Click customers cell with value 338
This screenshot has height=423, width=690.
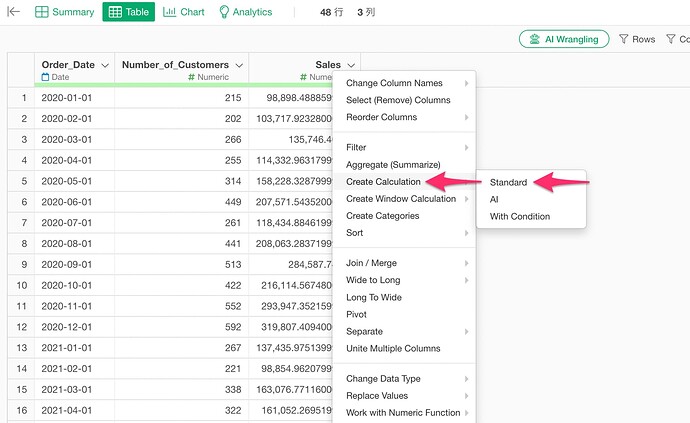(x=181, y=390)
